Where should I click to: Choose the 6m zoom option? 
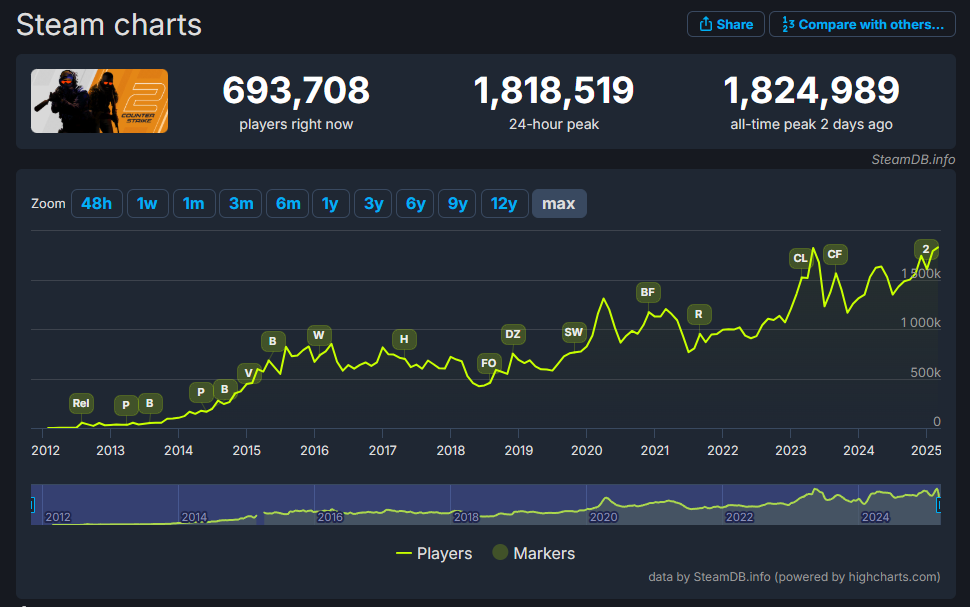[x=288, y=204]
